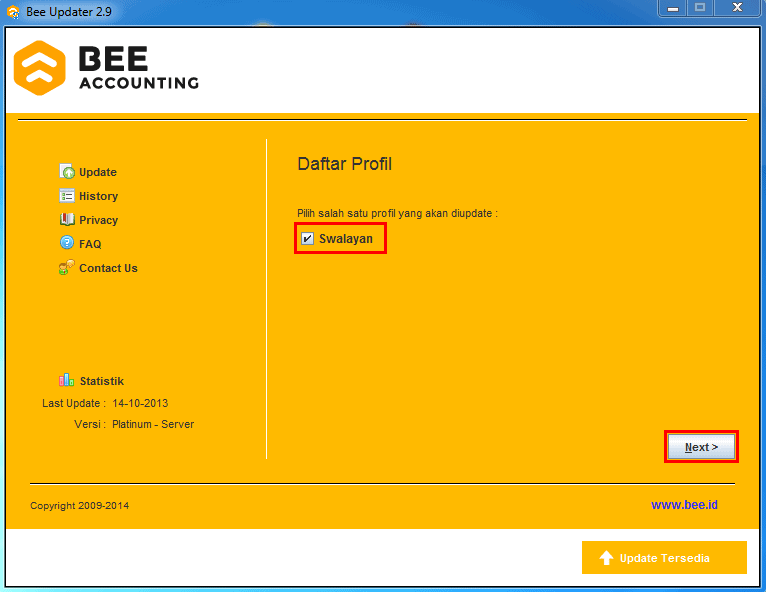766x592 pixels.
Task: Open the Contact Us menu item
Action: tap(108, 268)
